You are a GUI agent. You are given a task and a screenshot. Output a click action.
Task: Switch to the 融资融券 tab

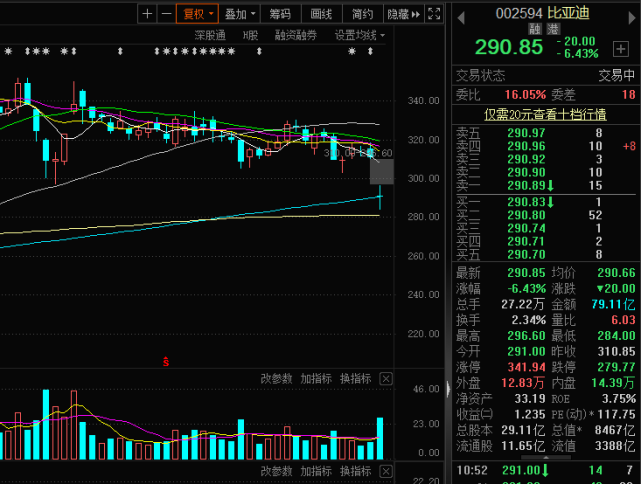coord(296,35)
